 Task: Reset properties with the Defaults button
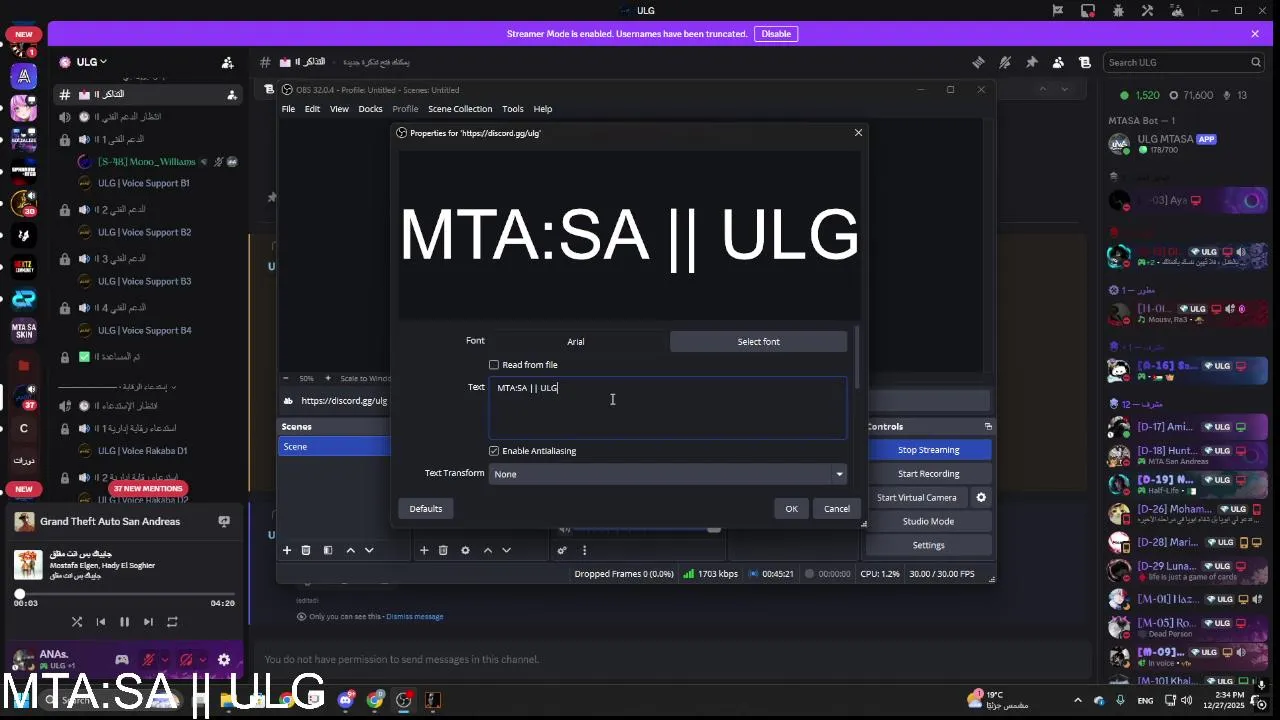pos(425,509)
